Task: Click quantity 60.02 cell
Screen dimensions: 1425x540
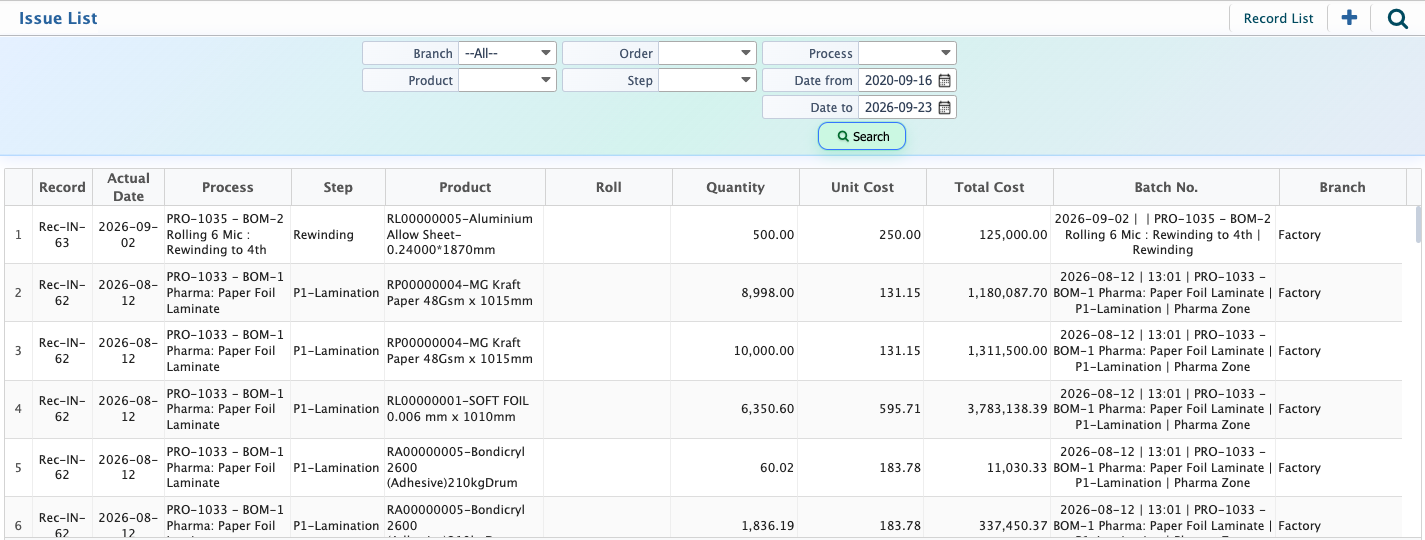Action: pos(735,467)
